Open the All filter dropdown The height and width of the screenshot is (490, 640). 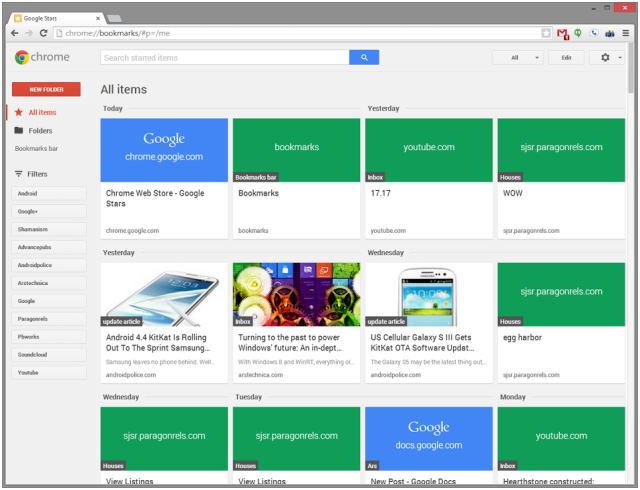click(x=518, y=58)
